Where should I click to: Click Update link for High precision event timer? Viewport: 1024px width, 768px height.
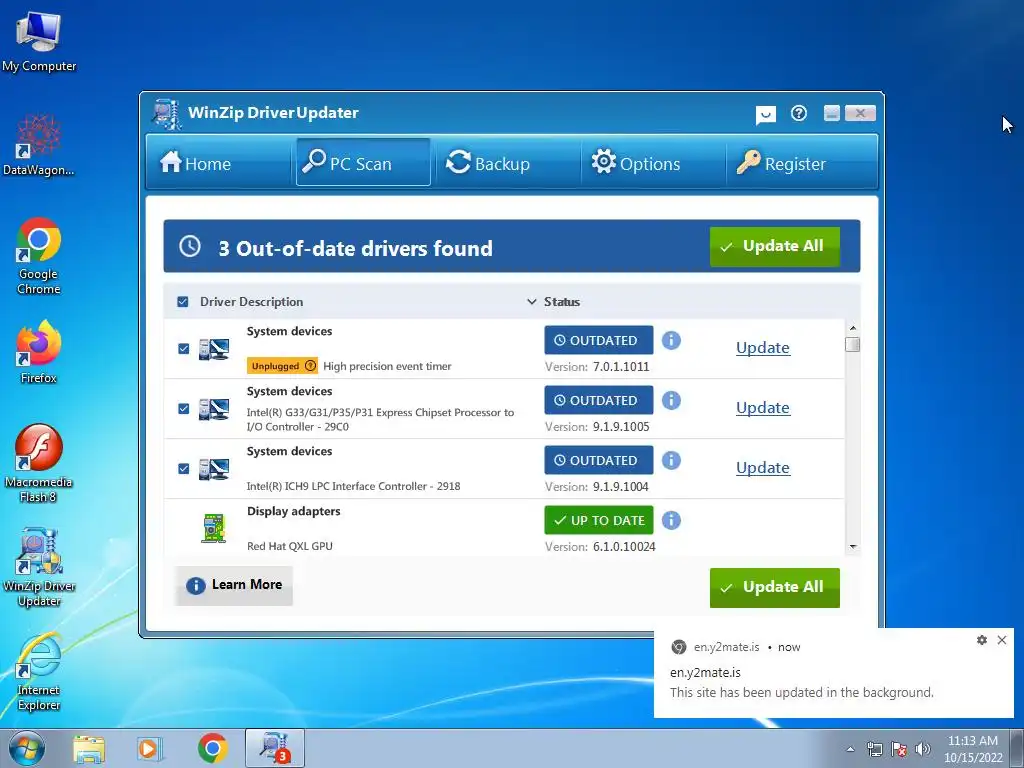[763, 348]
